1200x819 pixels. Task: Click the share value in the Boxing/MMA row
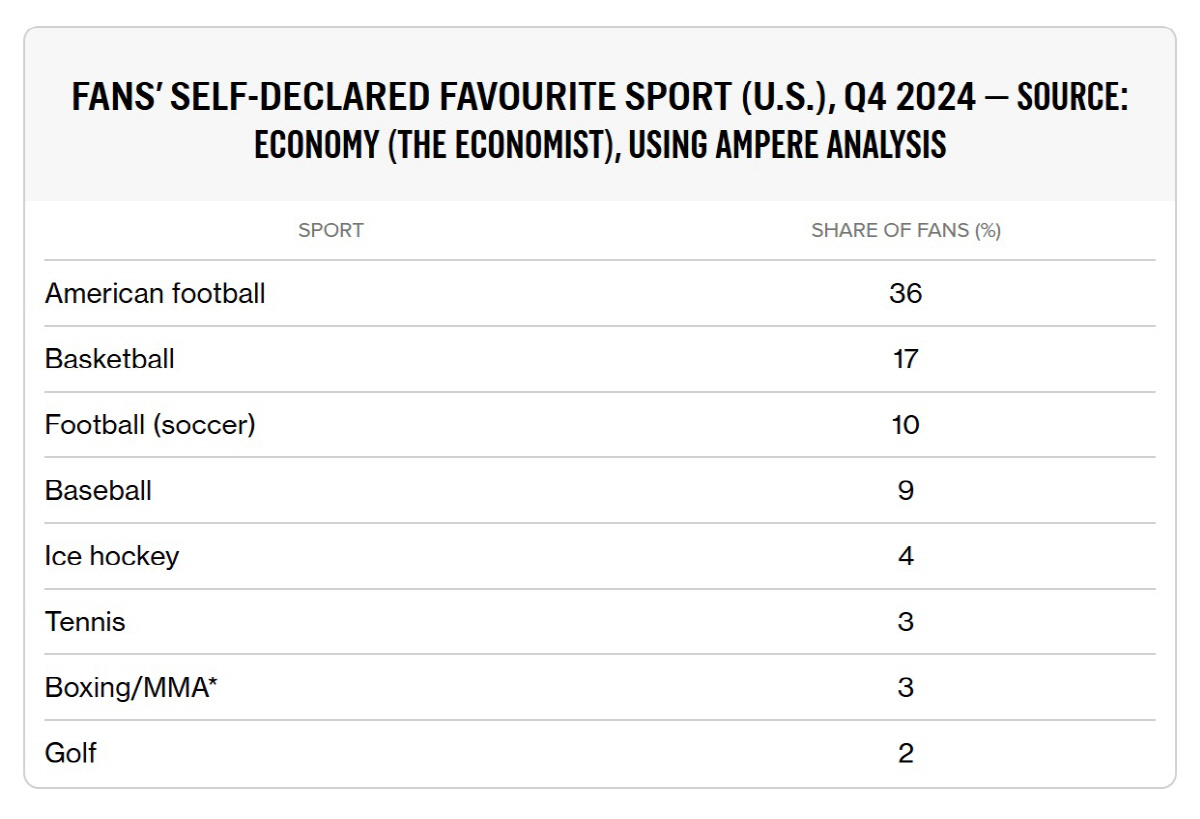tap(905, 688)
